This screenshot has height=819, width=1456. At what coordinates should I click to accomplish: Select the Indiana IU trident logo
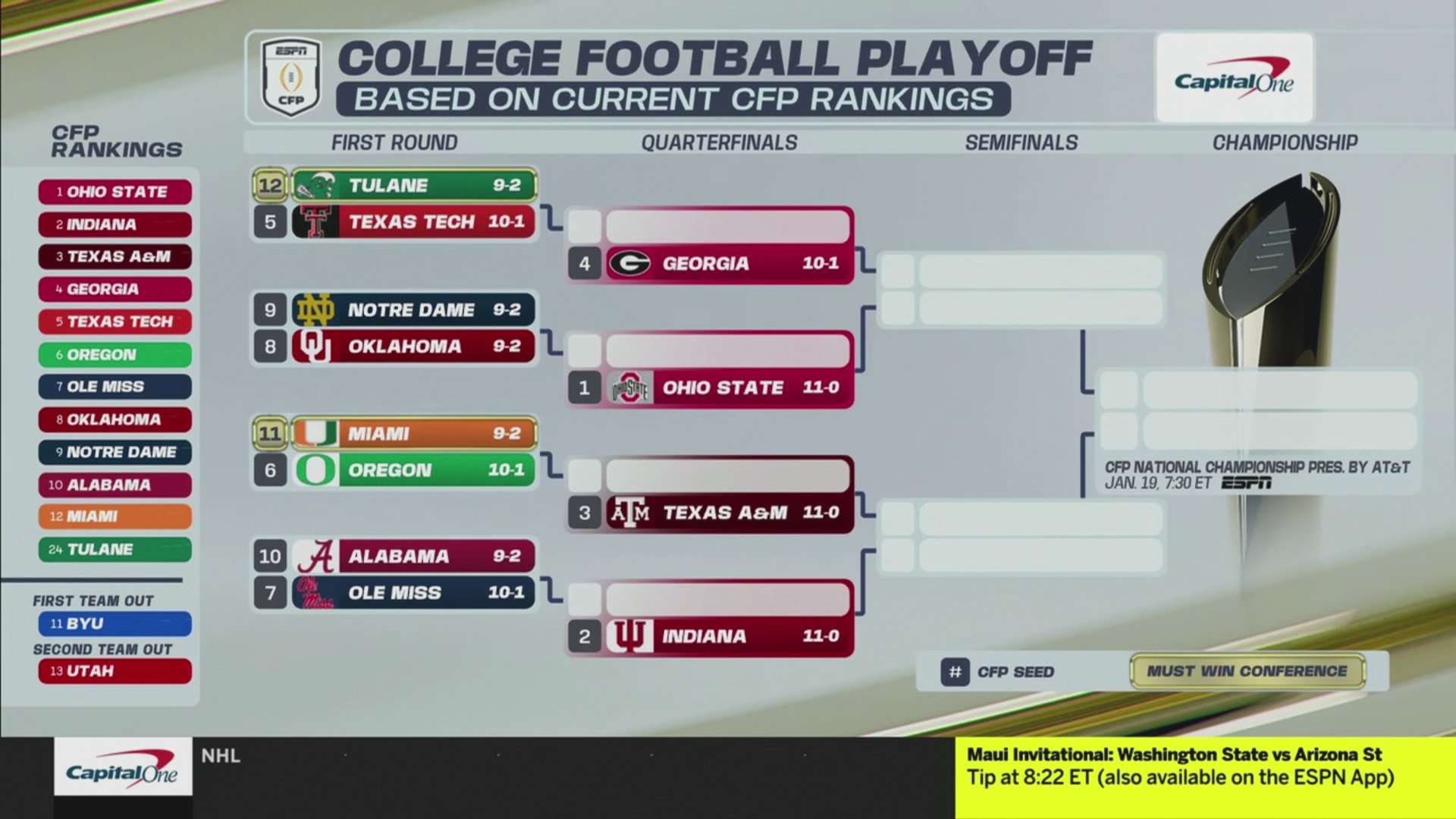coord(629,636)
